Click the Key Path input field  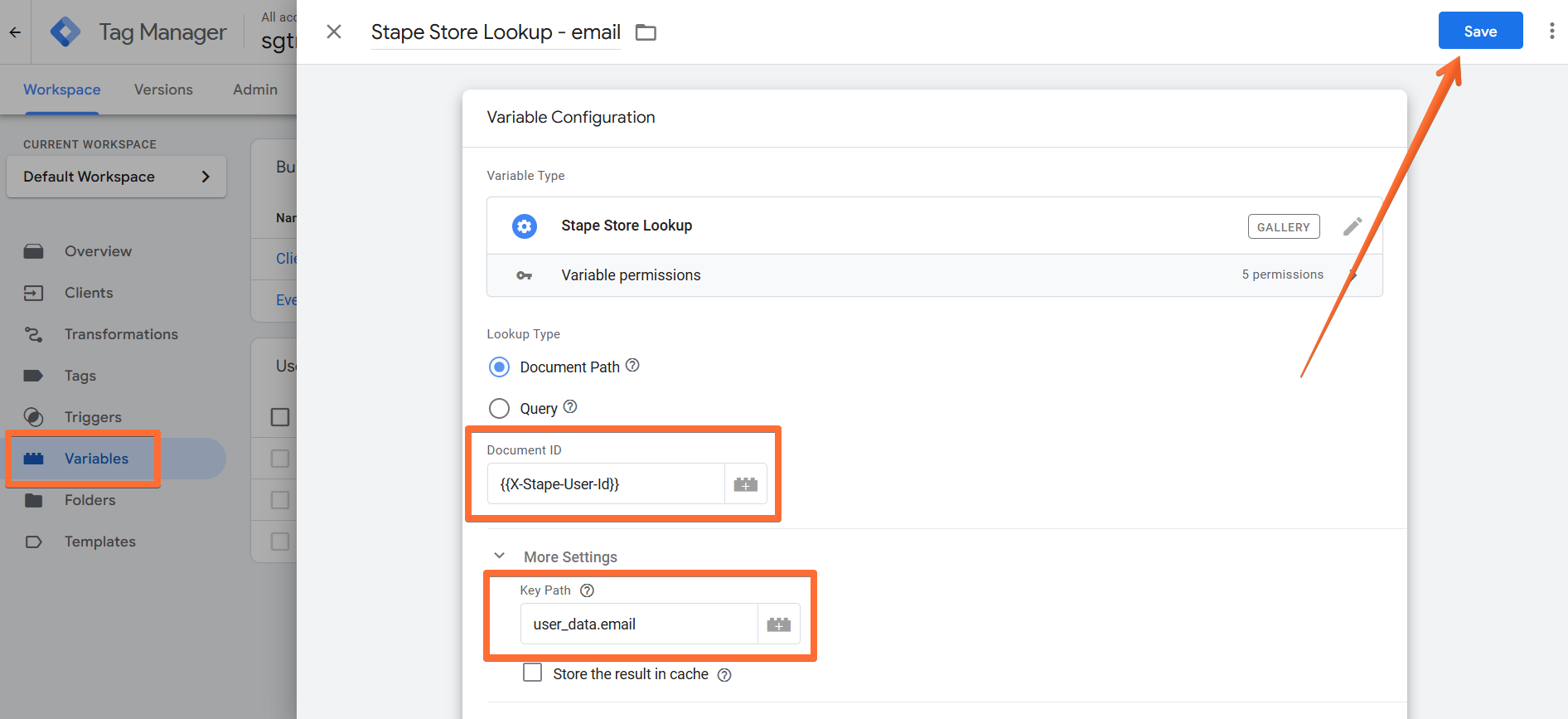[x=639, y=624]
